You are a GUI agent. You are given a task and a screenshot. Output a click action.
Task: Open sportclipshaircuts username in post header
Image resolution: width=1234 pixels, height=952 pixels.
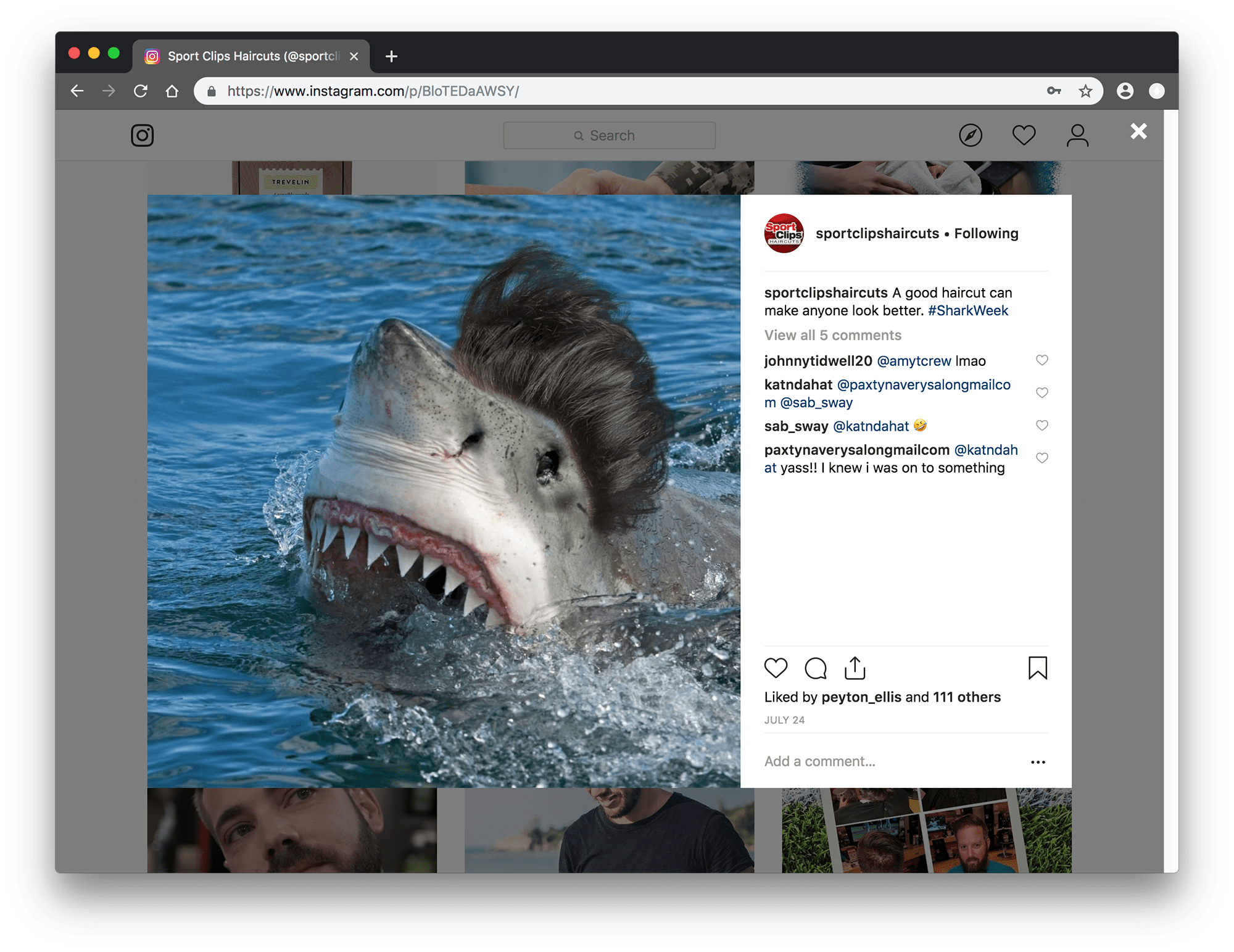pyautogui.click(x=877, y=234)
